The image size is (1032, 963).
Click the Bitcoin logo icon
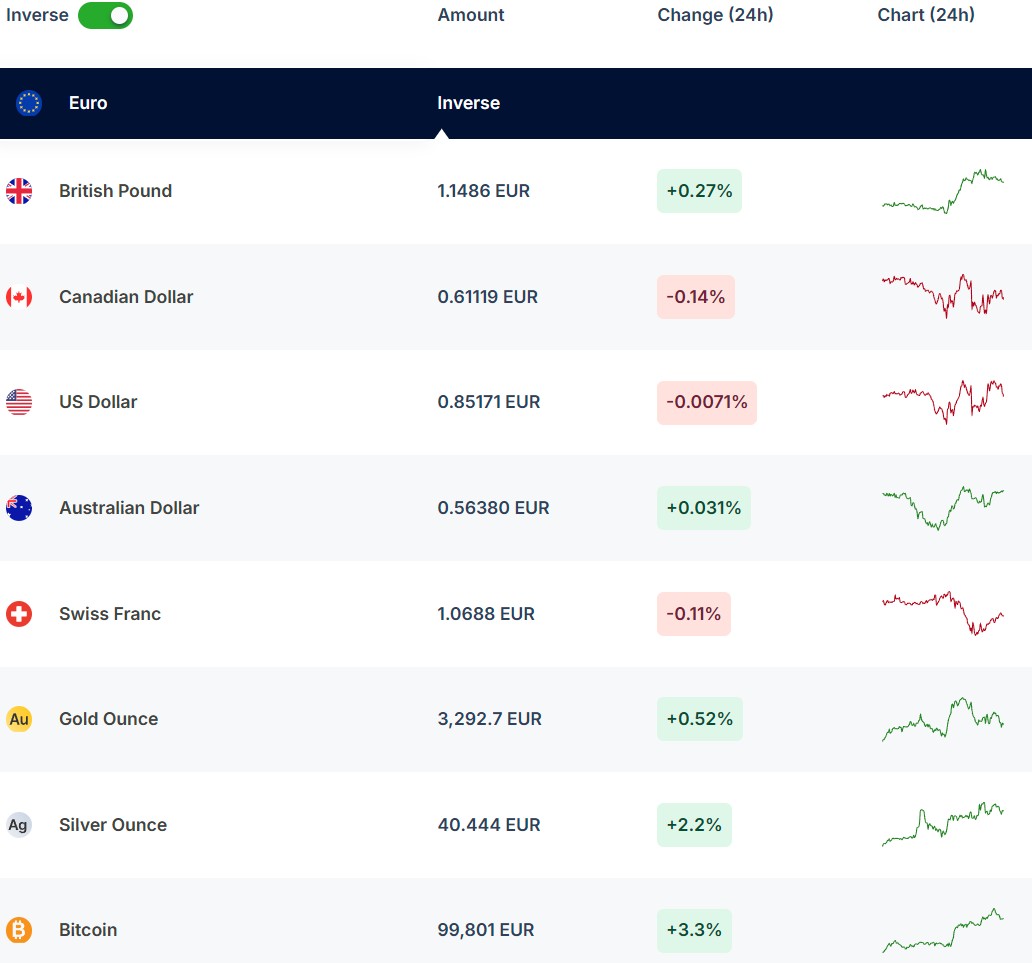tap(19, 930)
